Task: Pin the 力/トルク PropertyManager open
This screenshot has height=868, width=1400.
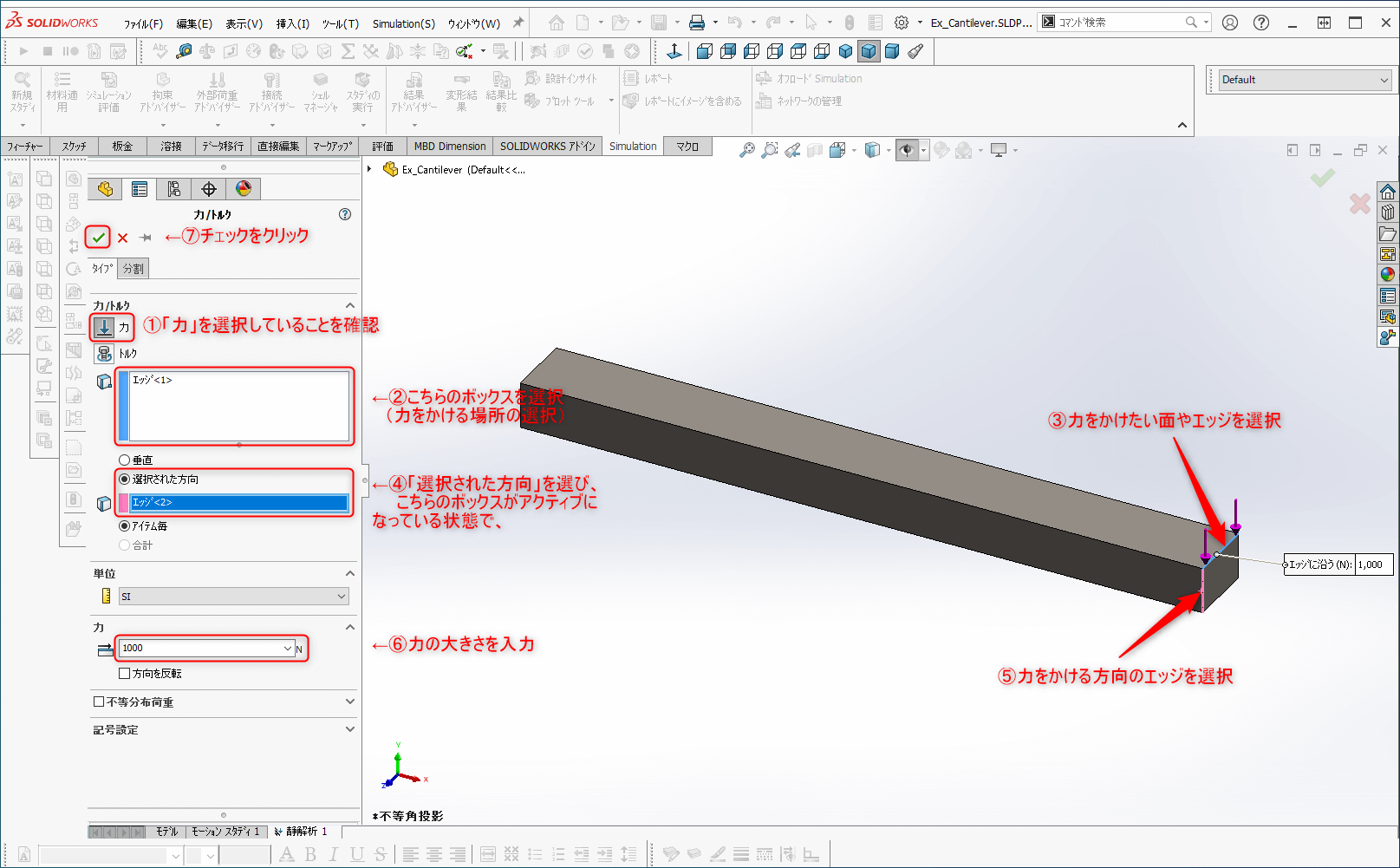Action: (x=144, y=238)
